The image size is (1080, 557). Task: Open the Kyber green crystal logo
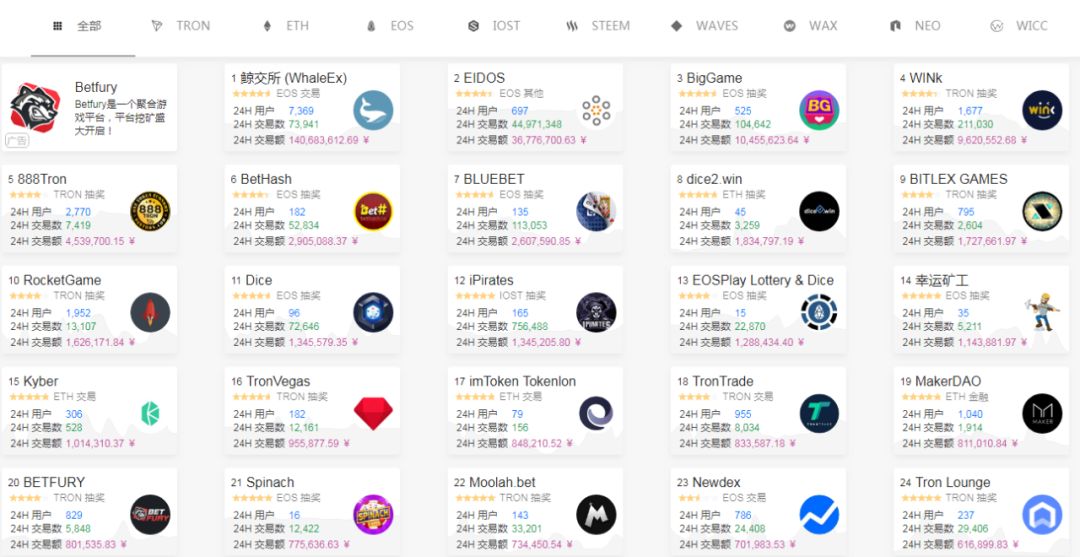pyautogui.click(x=150, y=414)
